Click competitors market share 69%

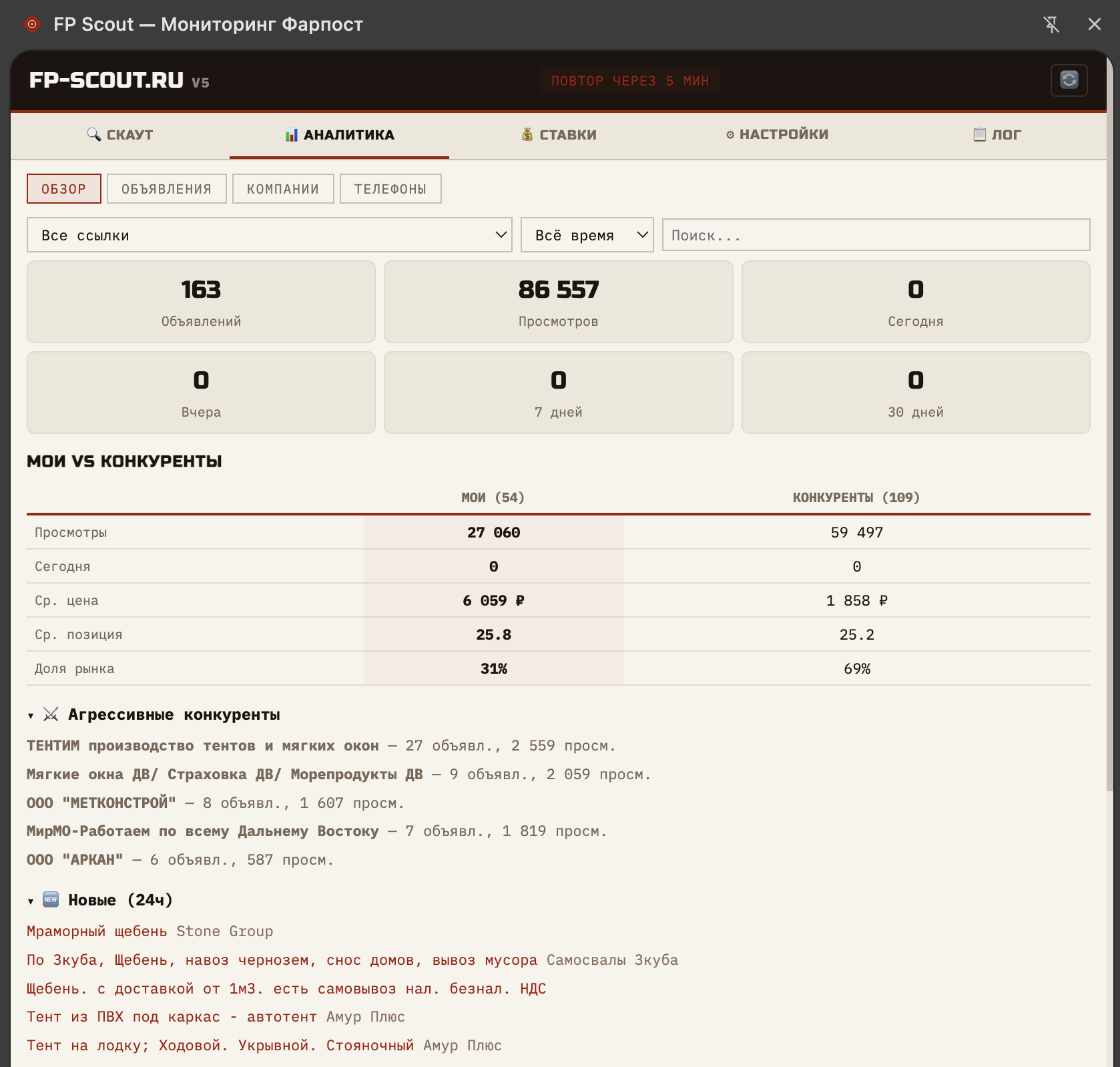point(857,668)
